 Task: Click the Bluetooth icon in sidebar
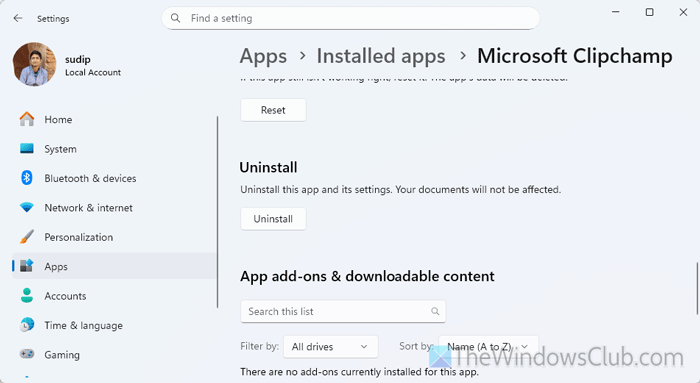click(x=27, y=178)
